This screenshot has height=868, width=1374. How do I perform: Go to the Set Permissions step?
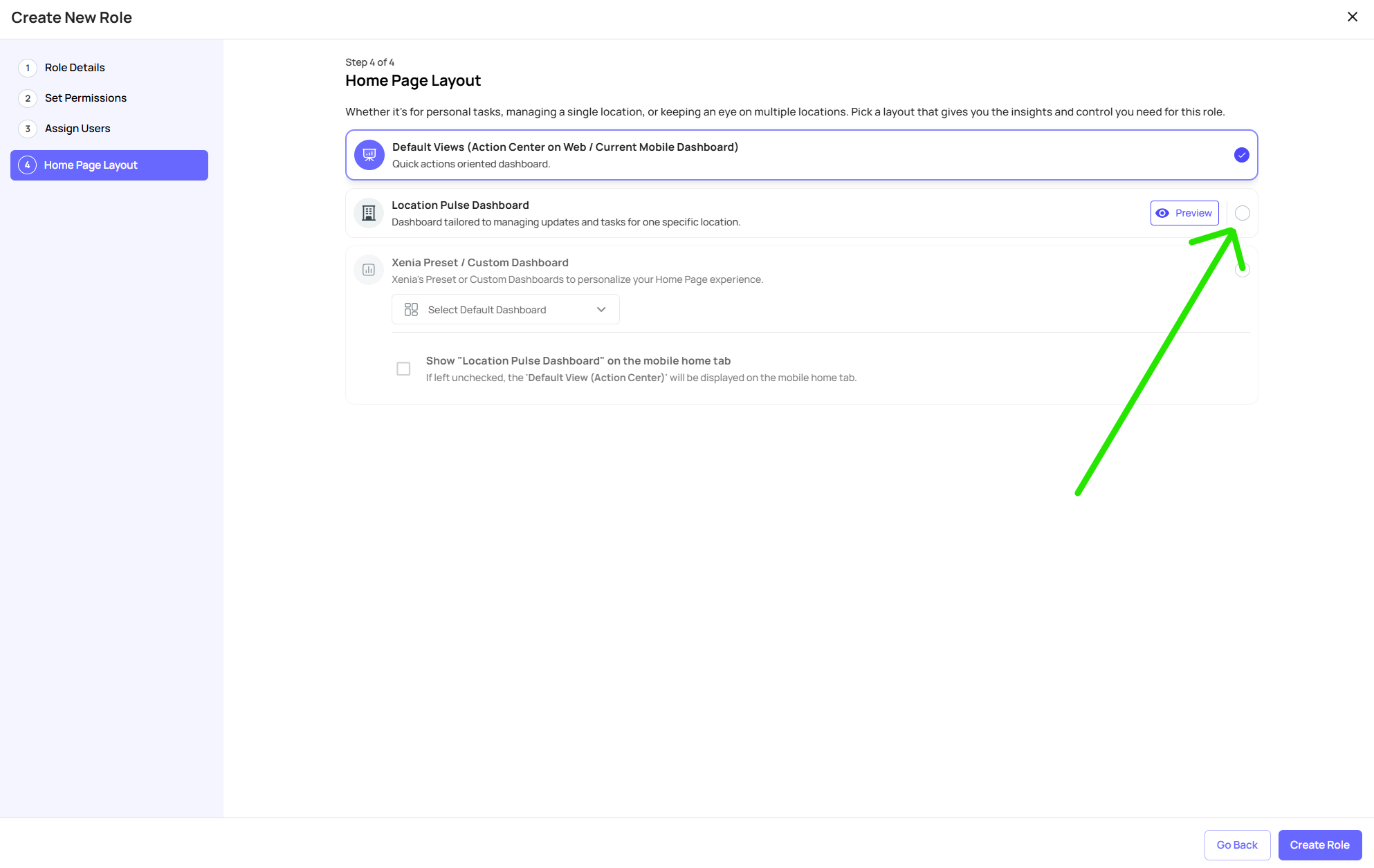[x=86, y=98]
